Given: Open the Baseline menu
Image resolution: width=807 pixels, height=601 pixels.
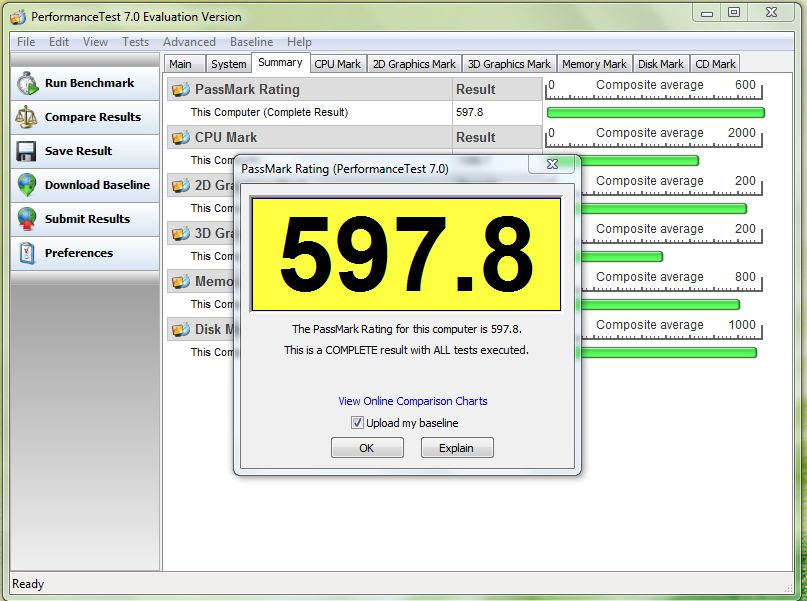Looking at the screenshot, I should pos(251,42).
